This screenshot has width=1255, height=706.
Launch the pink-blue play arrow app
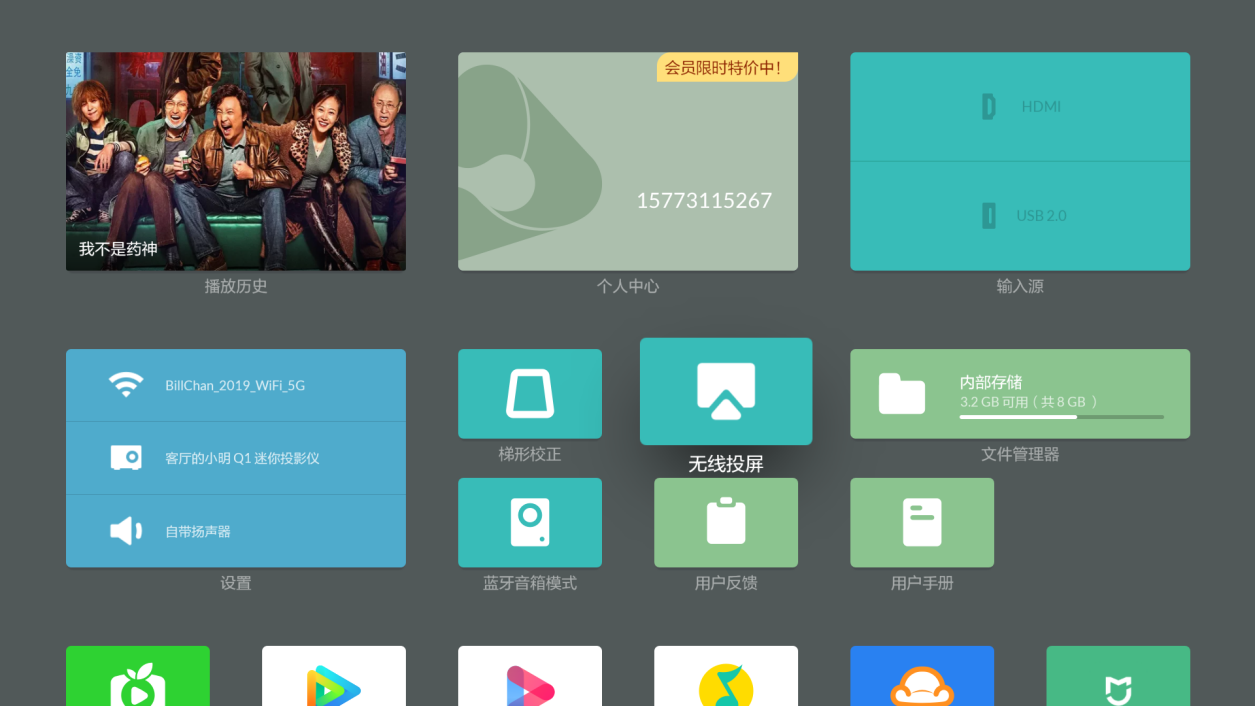coord(530,676)
